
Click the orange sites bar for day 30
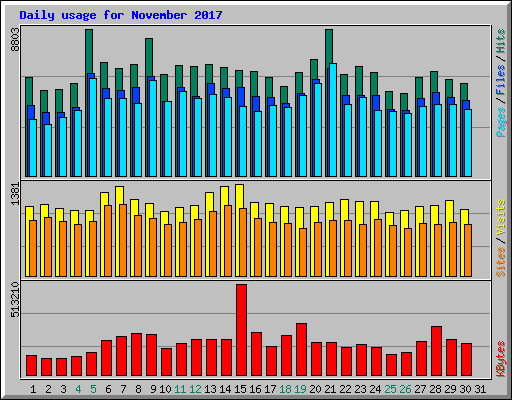tap(468, 250)
